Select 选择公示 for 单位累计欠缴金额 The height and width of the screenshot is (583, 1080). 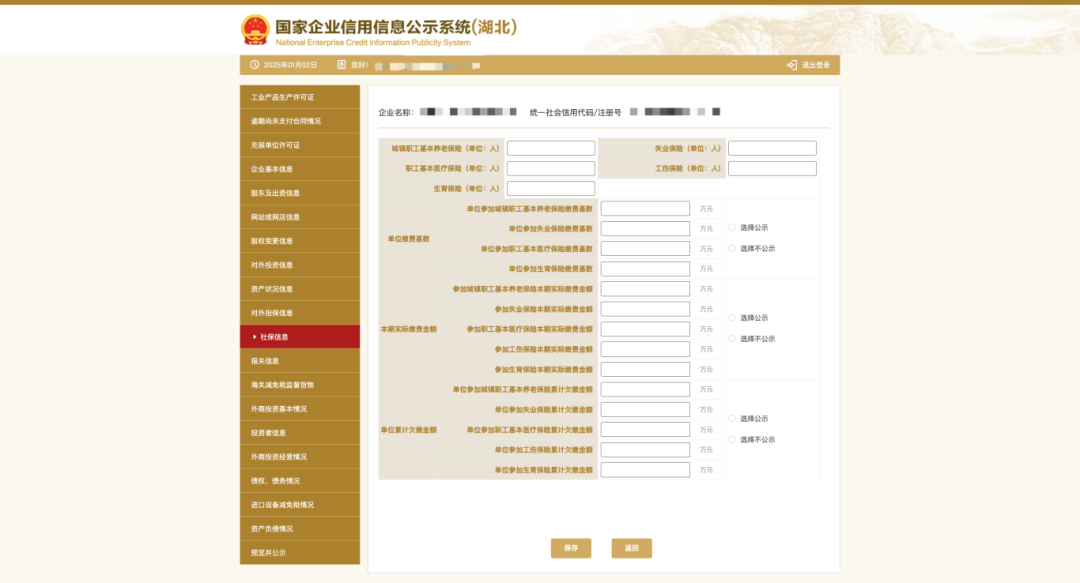[x=731, y=418]
